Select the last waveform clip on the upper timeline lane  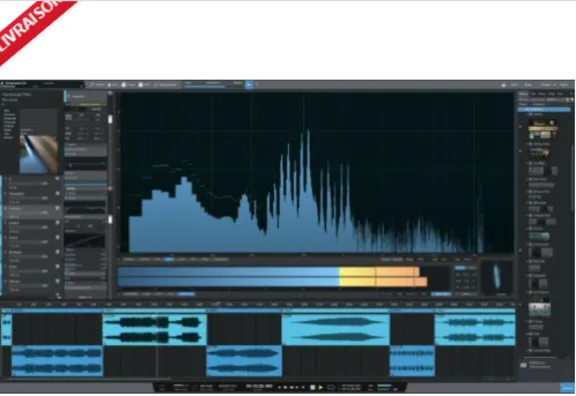click(475, 330)
